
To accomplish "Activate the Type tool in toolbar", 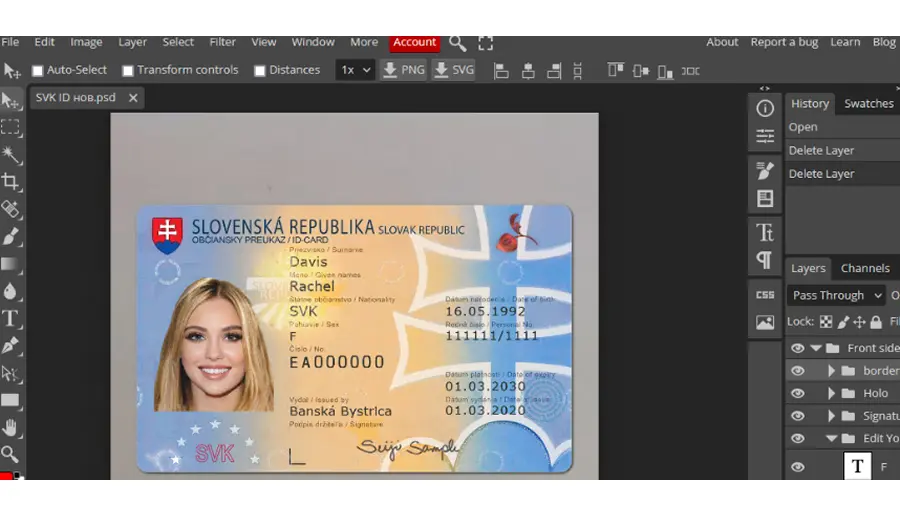I will (x=11, y=319).
